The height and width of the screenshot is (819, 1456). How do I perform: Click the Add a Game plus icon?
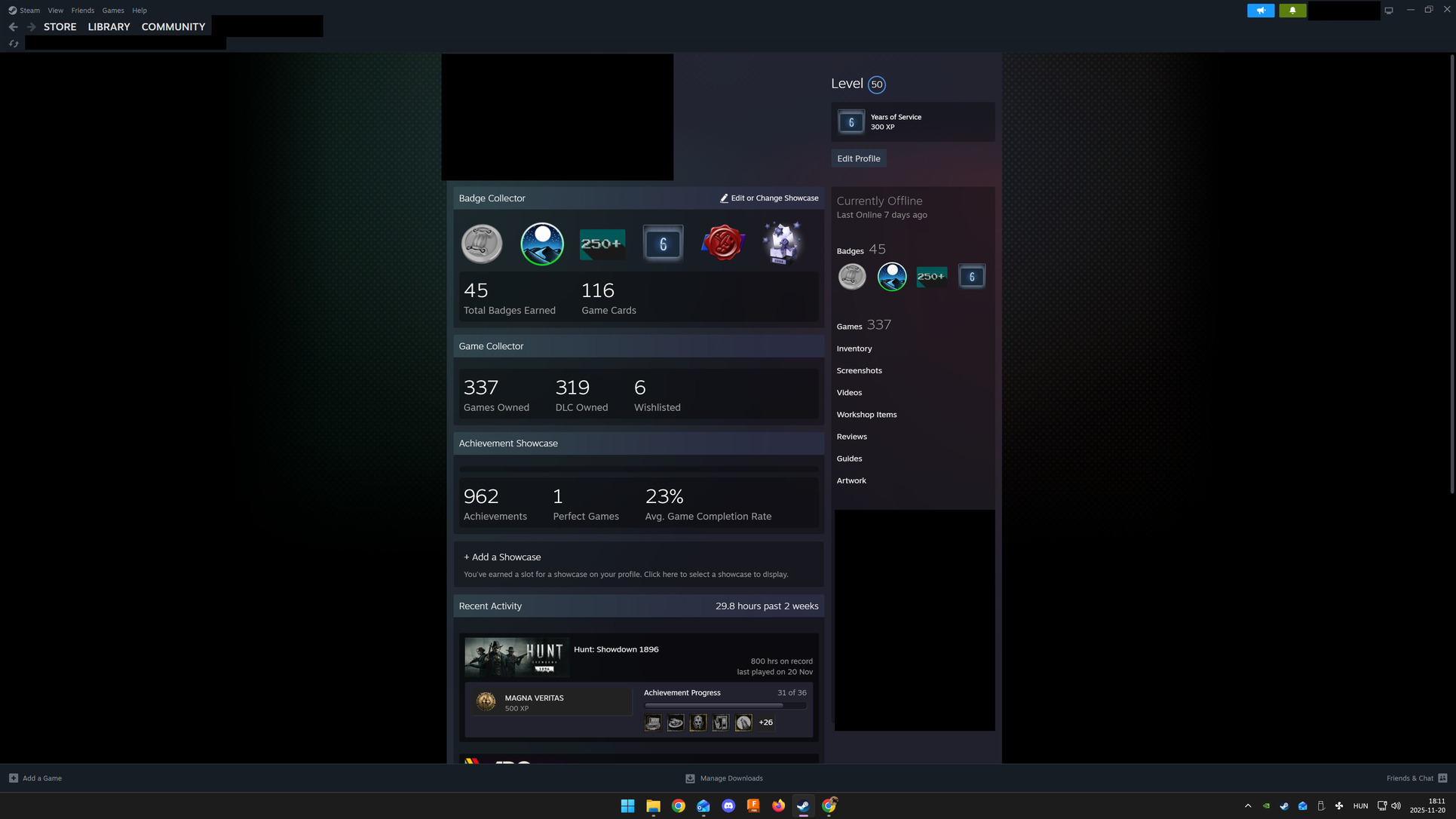pos(14,778)
